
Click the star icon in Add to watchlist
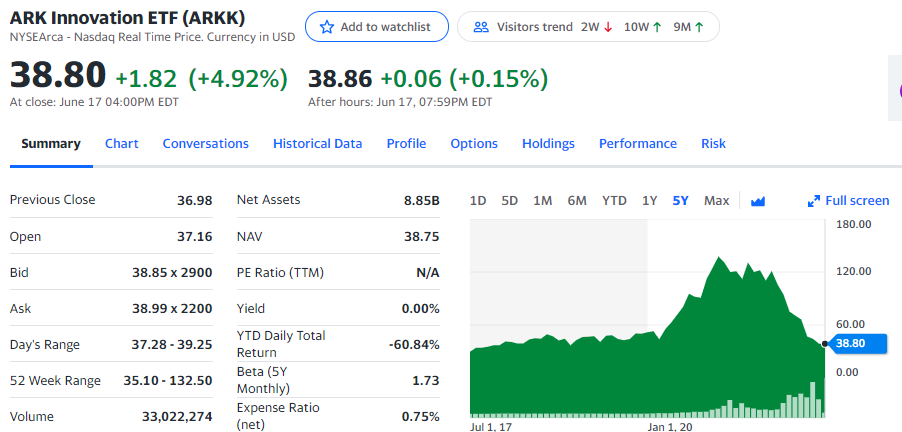(327, 27)
